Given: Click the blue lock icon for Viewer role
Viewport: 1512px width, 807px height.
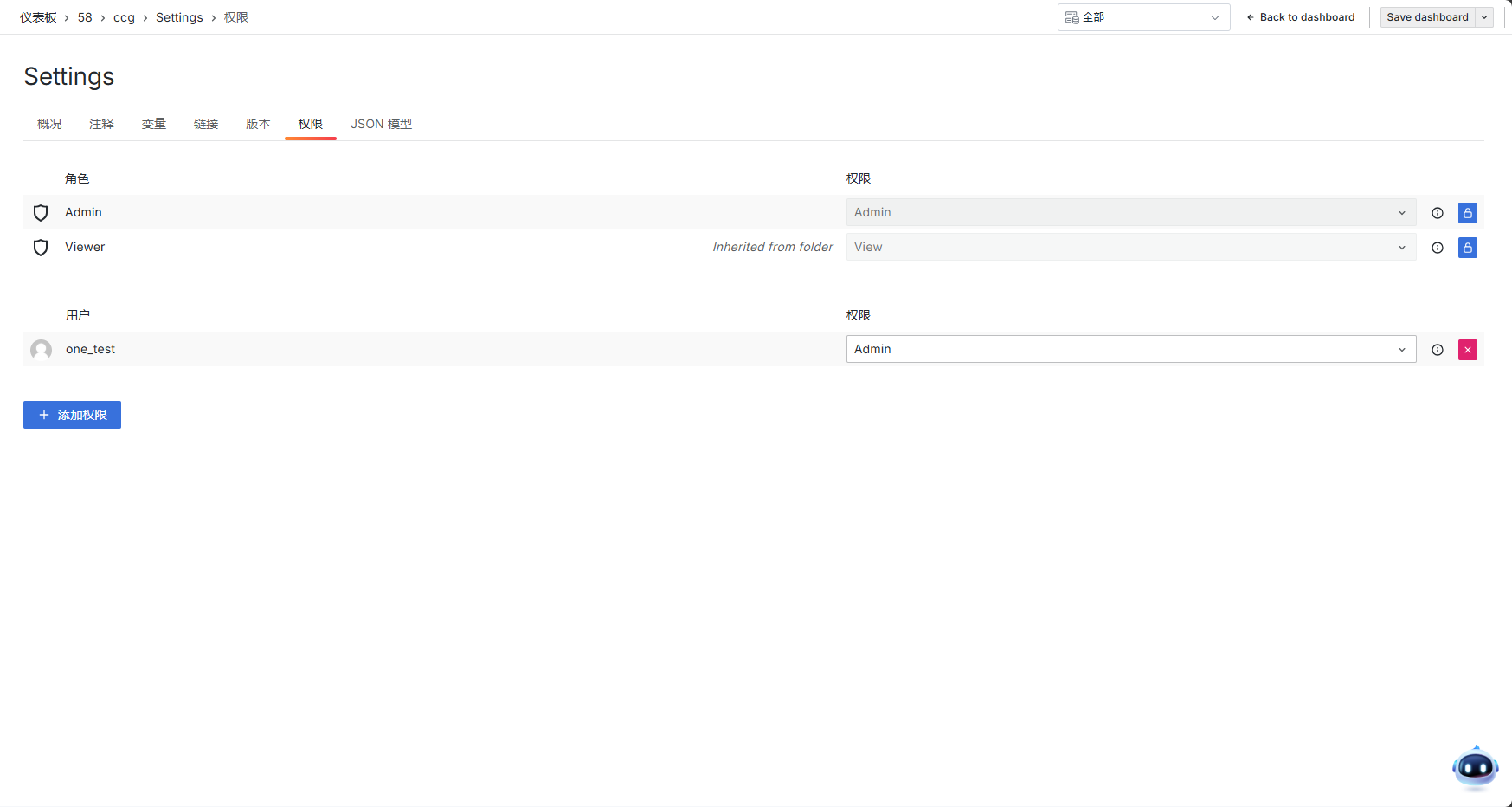Looking at the screenshot, I should point(1468,248).
